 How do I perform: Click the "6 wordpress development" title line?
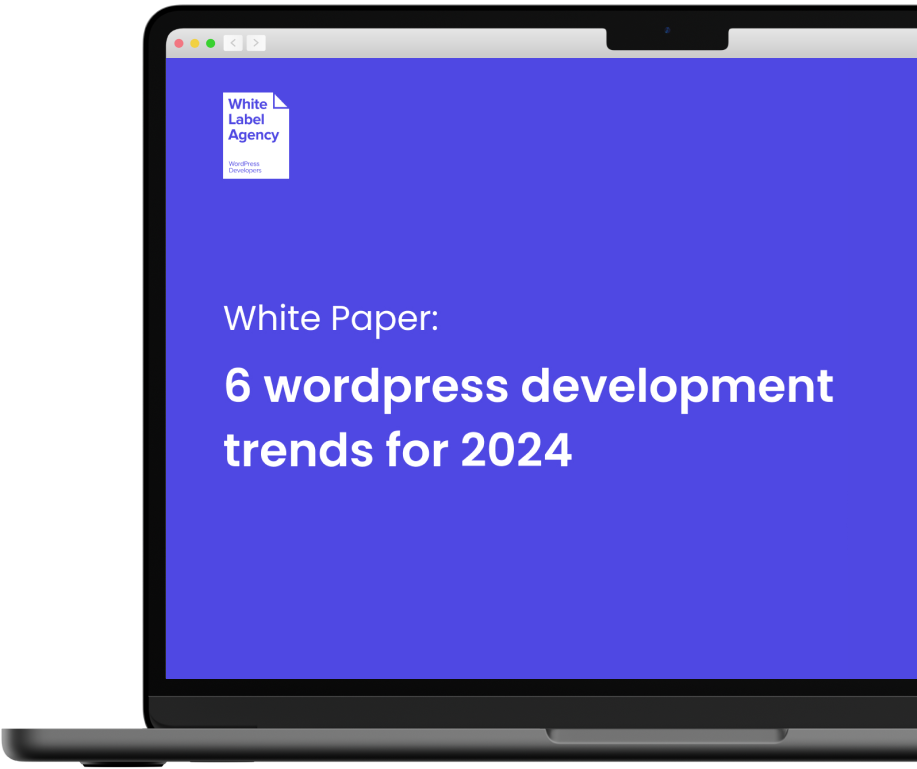click(529, 388)
